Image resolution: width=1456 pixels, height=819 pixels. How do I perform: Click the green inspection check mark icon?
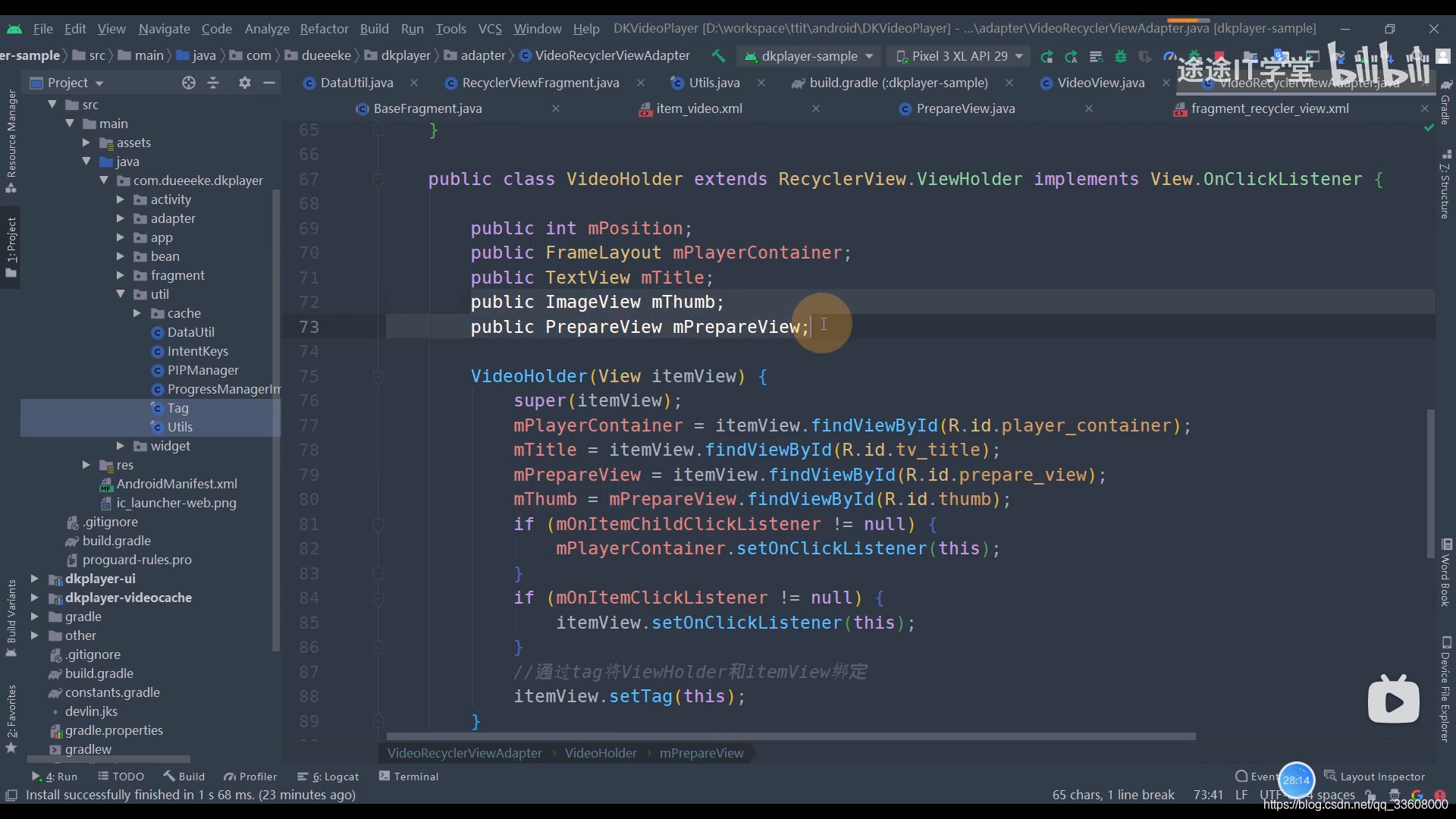(1429, 128)
